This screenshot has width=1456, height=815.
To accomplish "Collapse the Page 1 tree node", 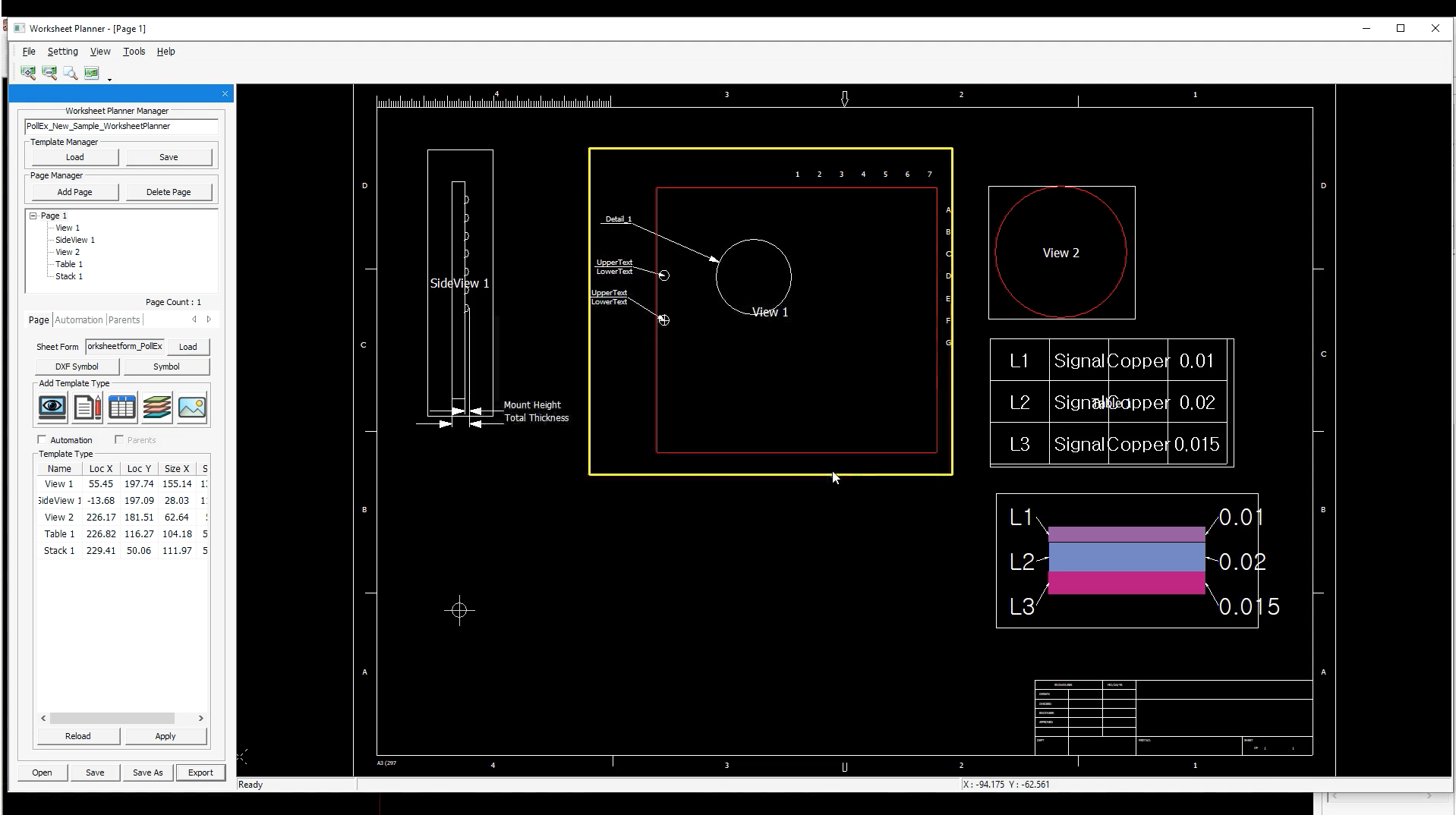I will tap(31, 216).
